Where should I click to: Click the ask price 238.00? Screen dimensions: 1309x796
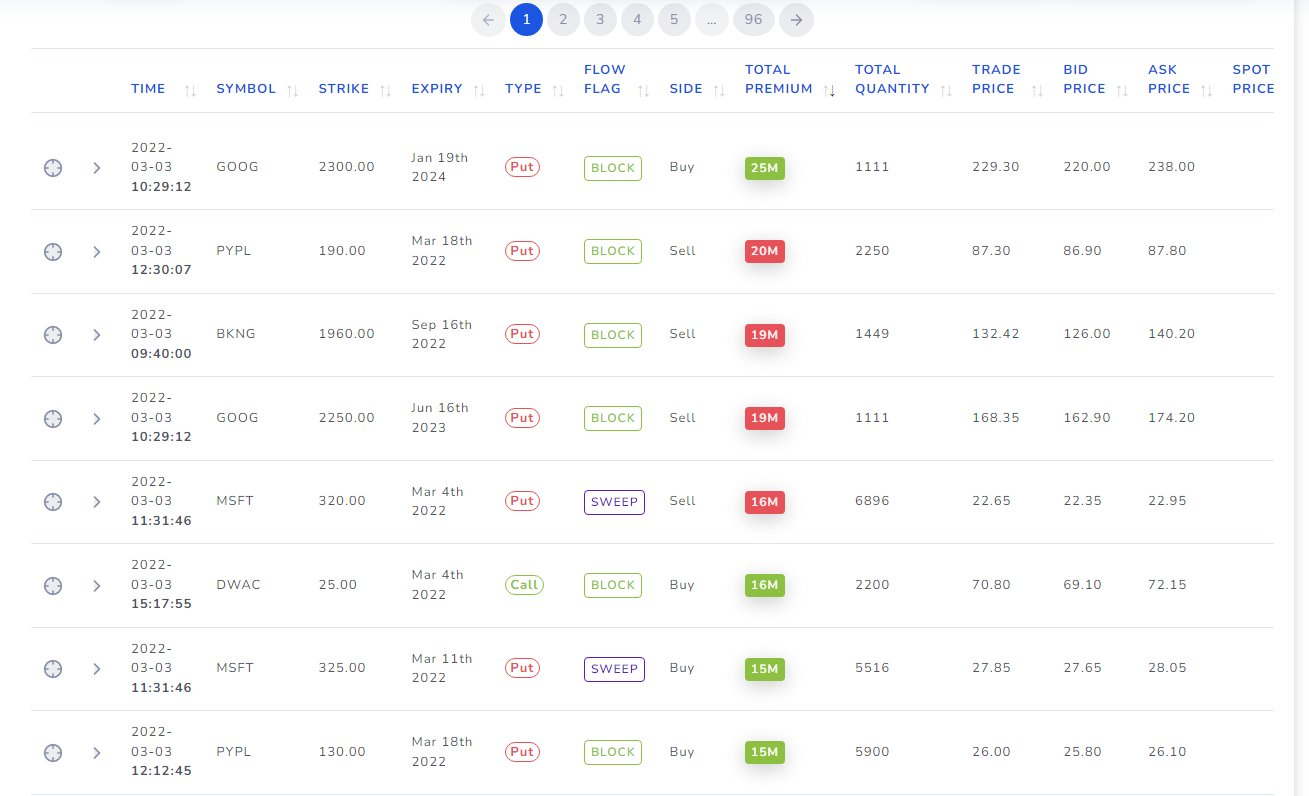(x=1172, y=167)
